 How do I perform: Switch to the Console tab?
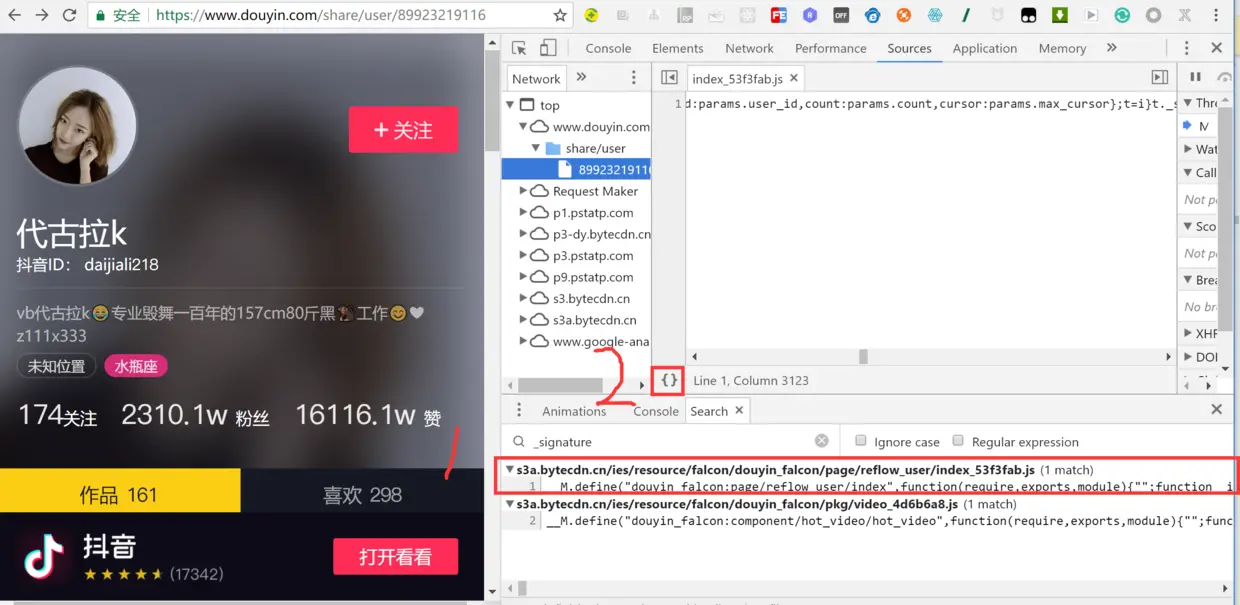(608, 48)
